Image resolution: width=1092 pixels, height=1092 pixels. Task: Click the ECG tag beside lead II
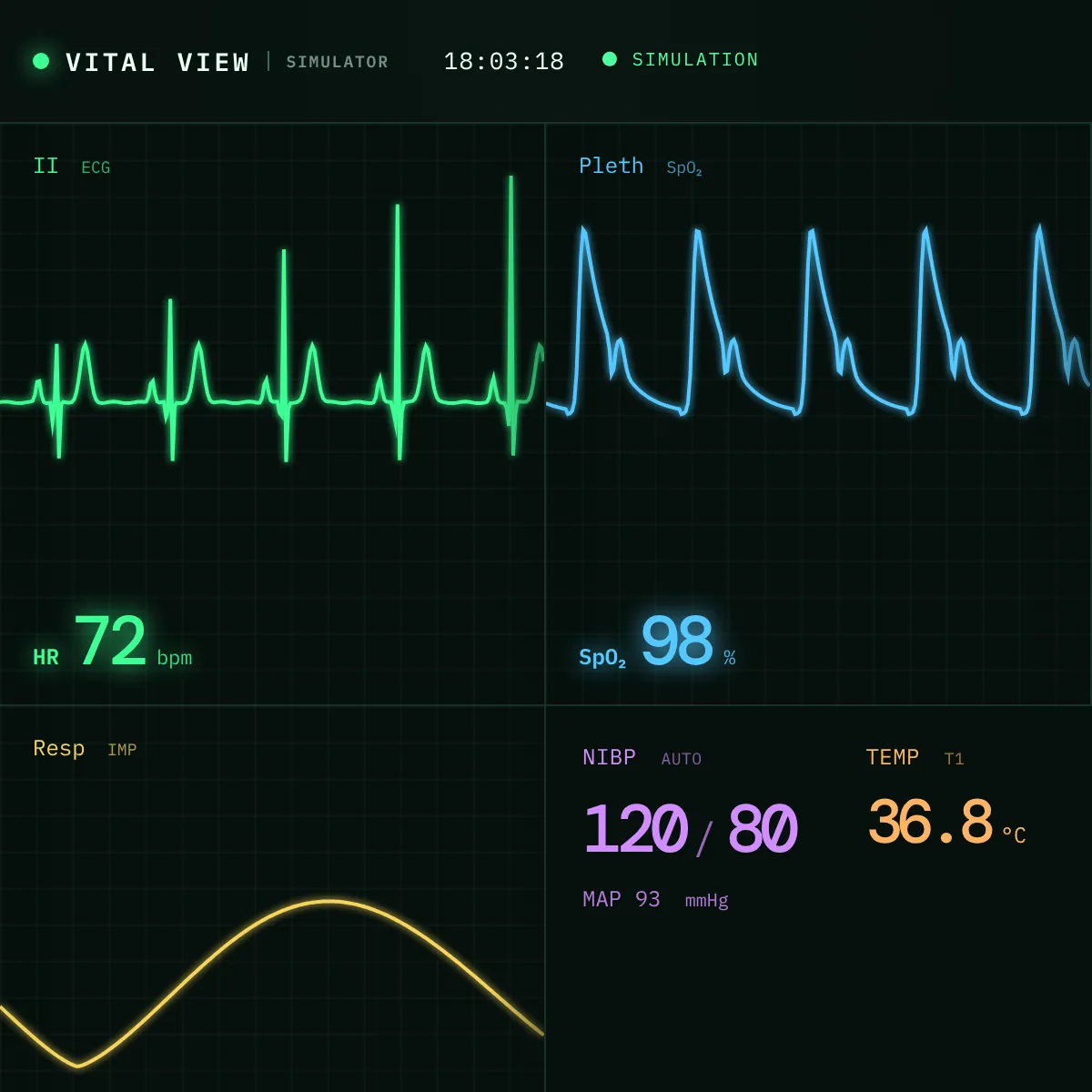[96, 167]
